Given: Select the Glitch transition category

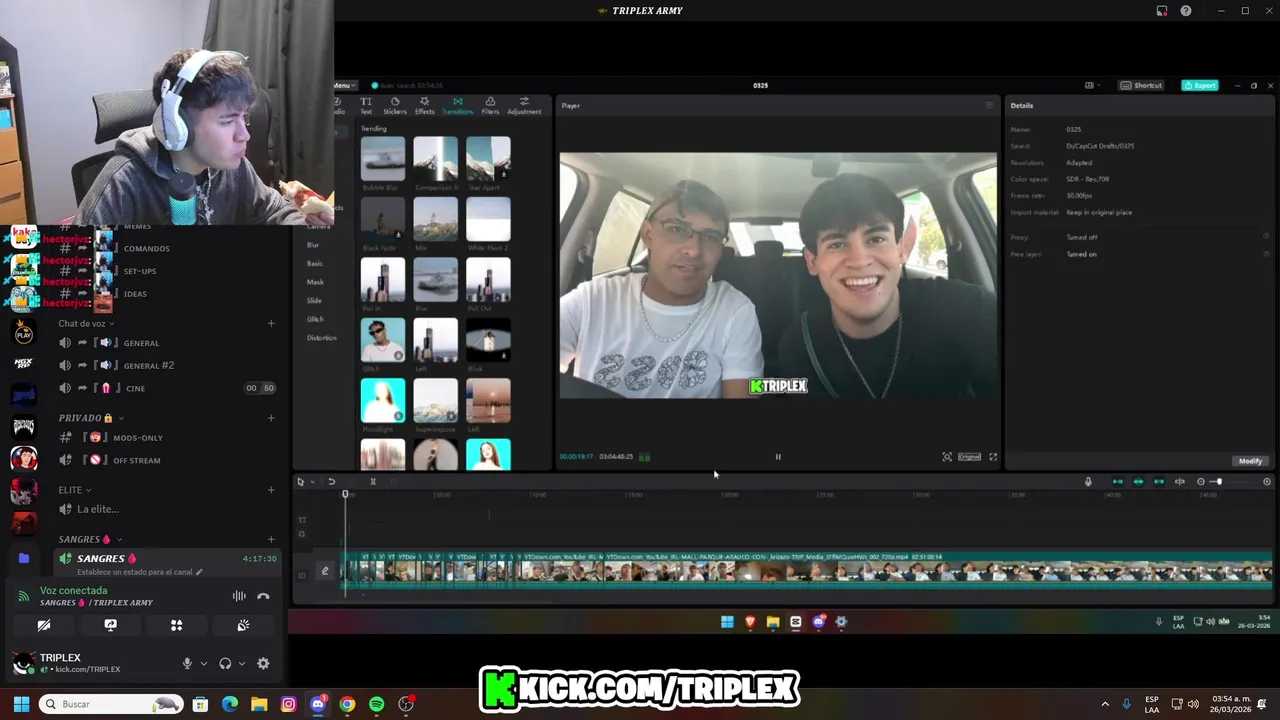Looking at the screenshot, I should (315, 319).
